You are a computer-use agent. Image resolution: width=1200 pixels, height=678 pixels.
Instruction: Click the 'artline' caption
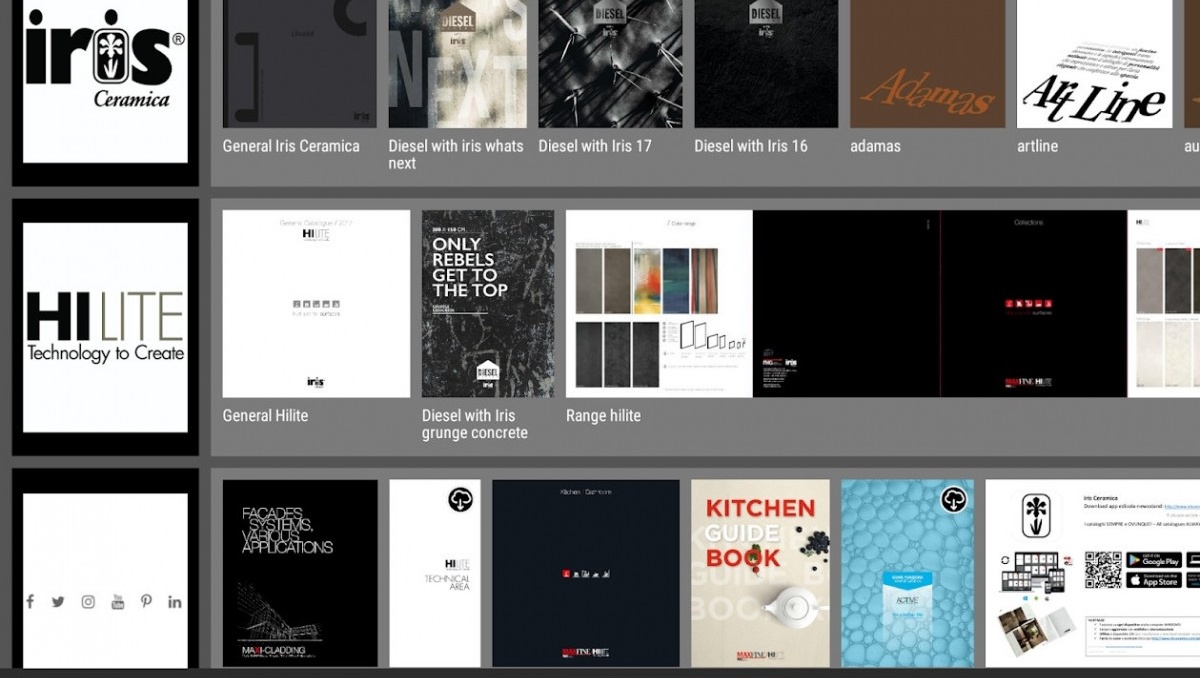[1038, 146]
